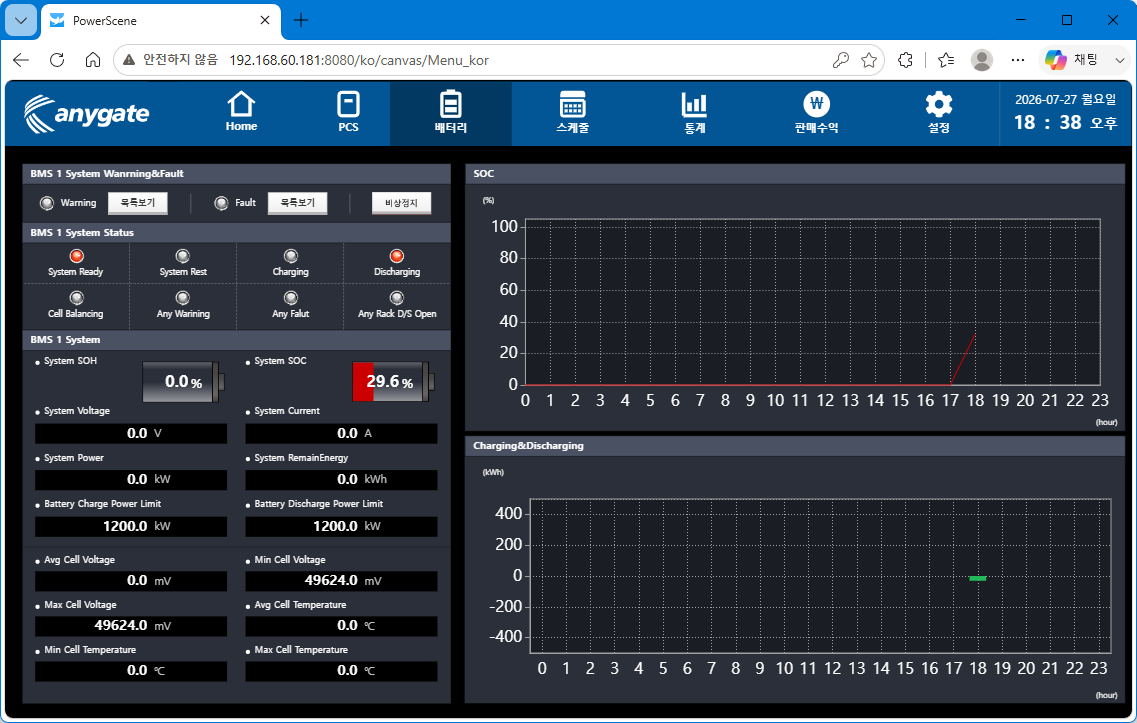Open the 스케줄 schedule menu
The height and width of the screenshot is (723, 1137).
point(572,112)
